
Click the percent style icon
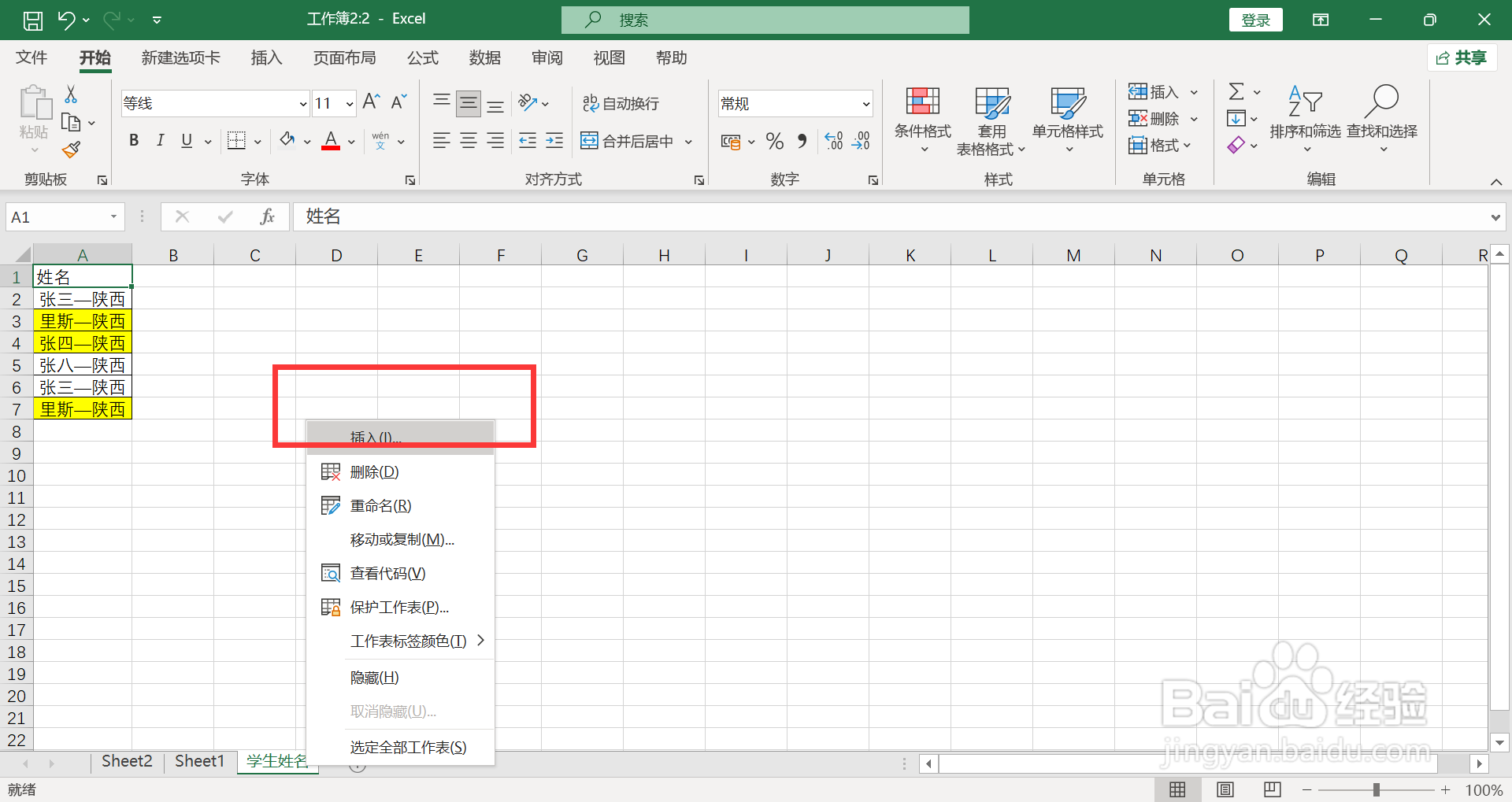point(775,141)
